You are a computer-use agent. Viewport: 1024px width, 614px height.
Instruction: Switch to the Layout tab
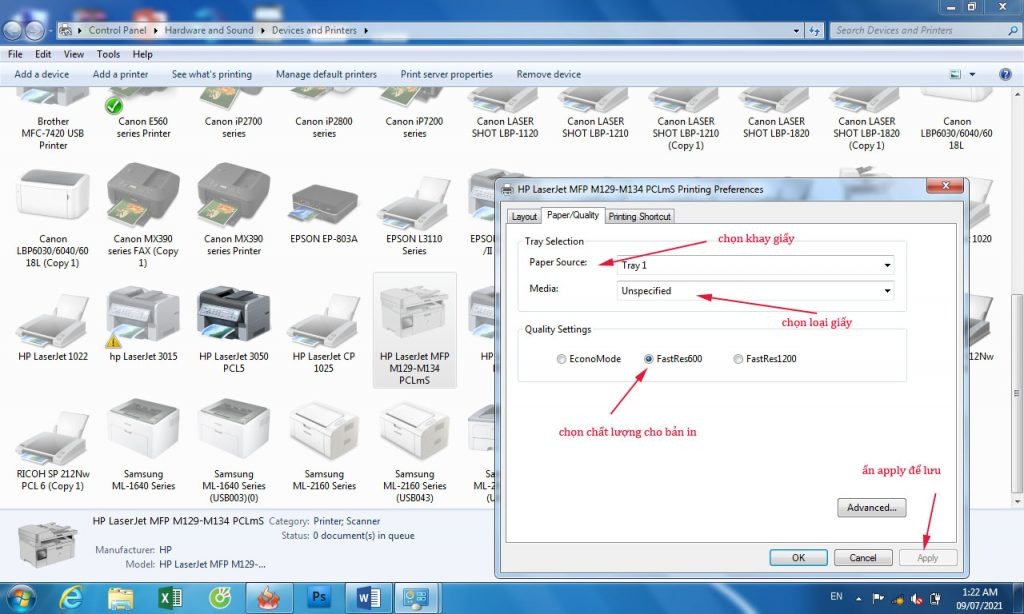[x=524, y=216]
